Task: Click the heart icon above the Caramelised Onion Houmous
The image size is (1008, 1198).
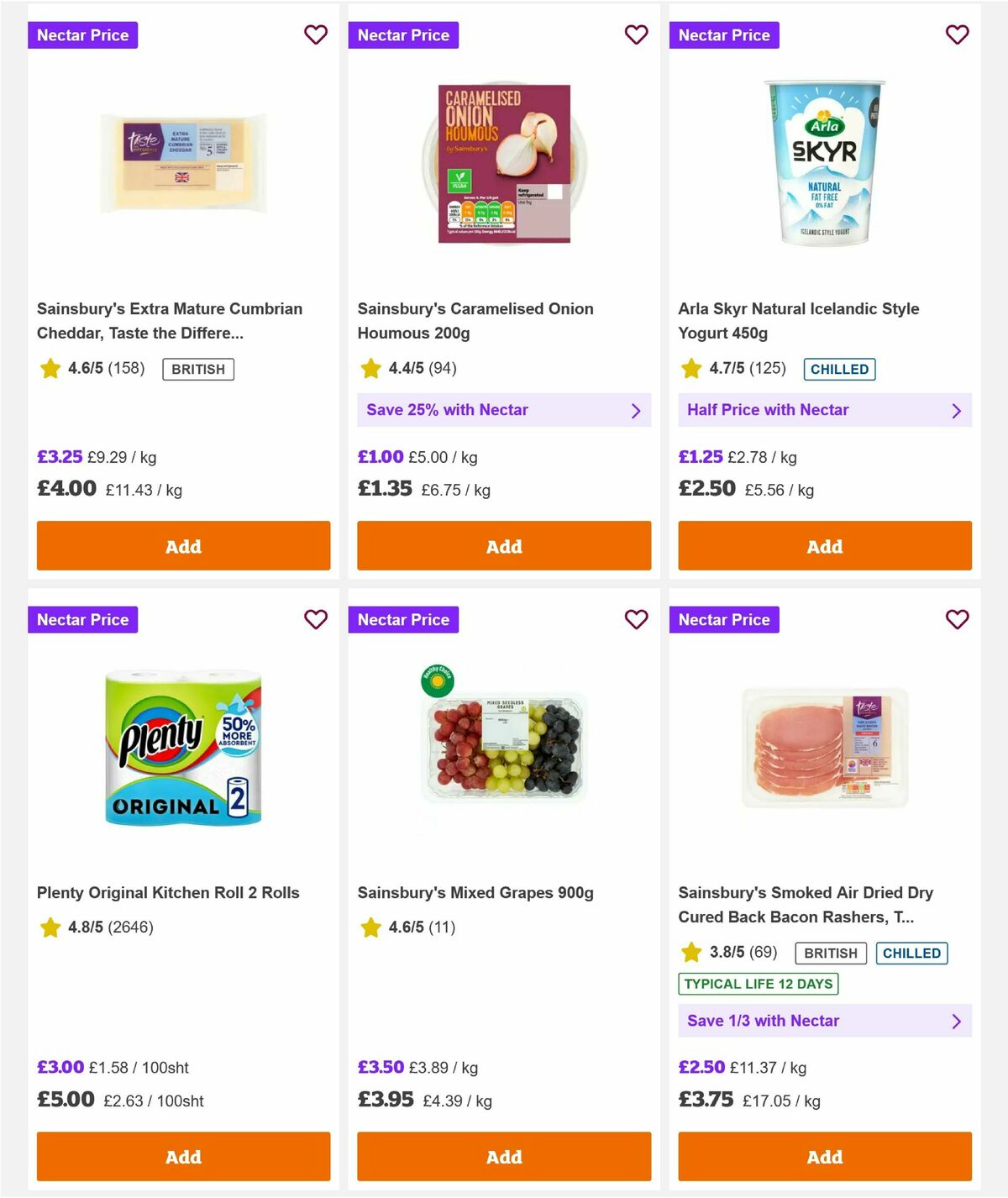Action: click(x=636, y=34)
